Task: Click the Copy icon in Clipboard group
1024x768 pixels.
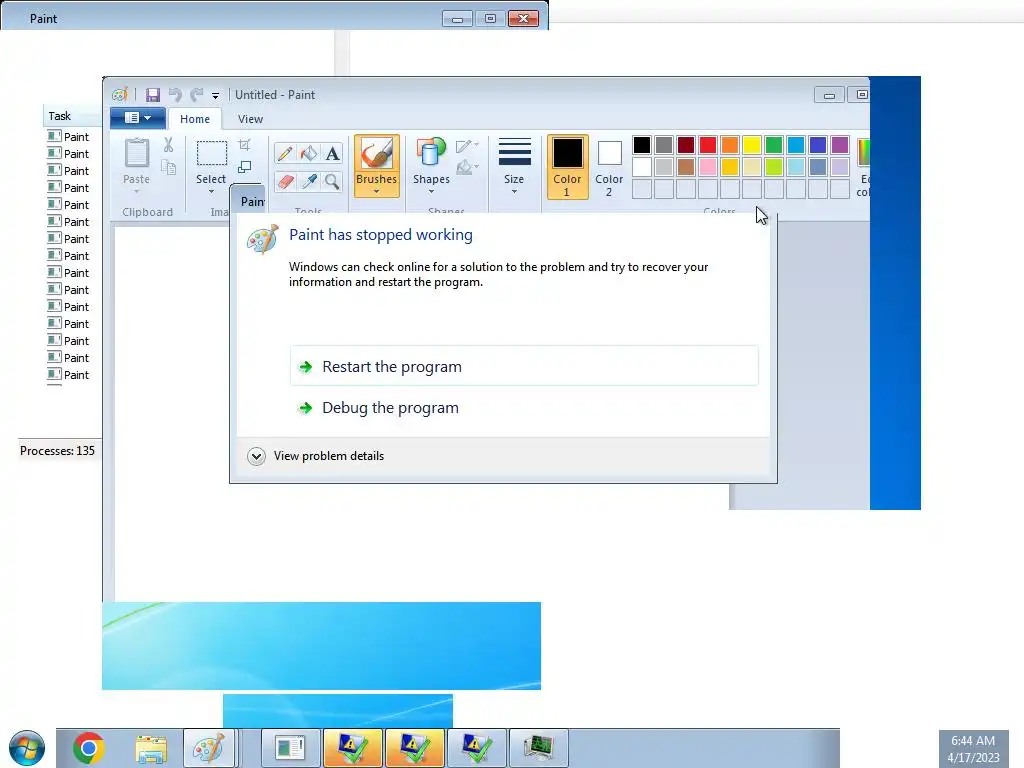Action: tap(168, 168)
